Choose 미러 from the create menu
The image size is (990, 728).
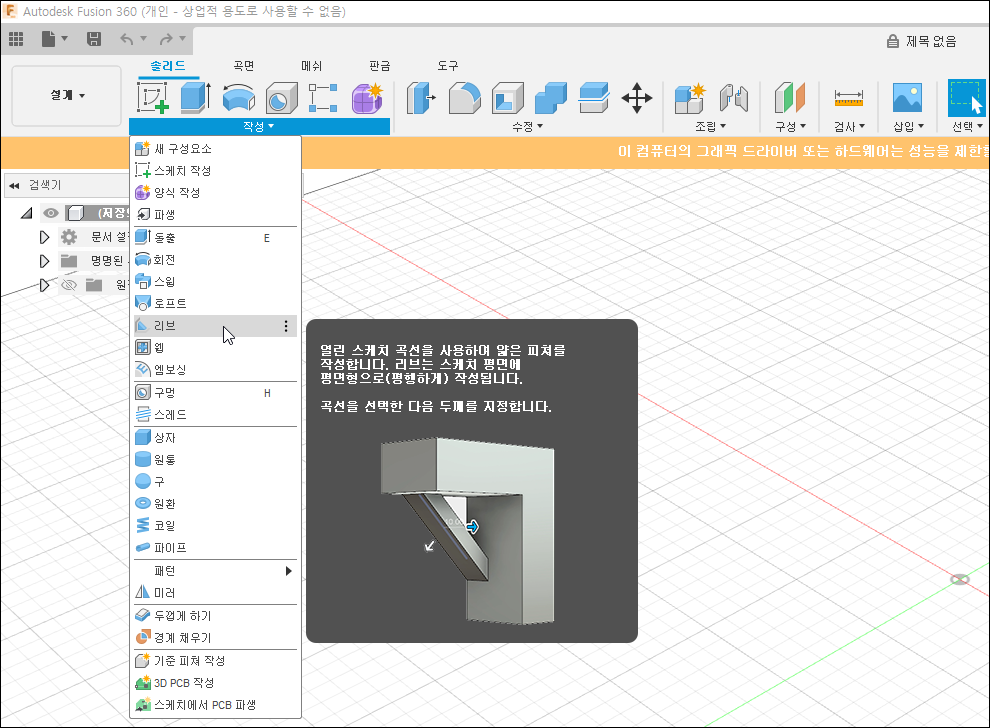tap(215, 593)
